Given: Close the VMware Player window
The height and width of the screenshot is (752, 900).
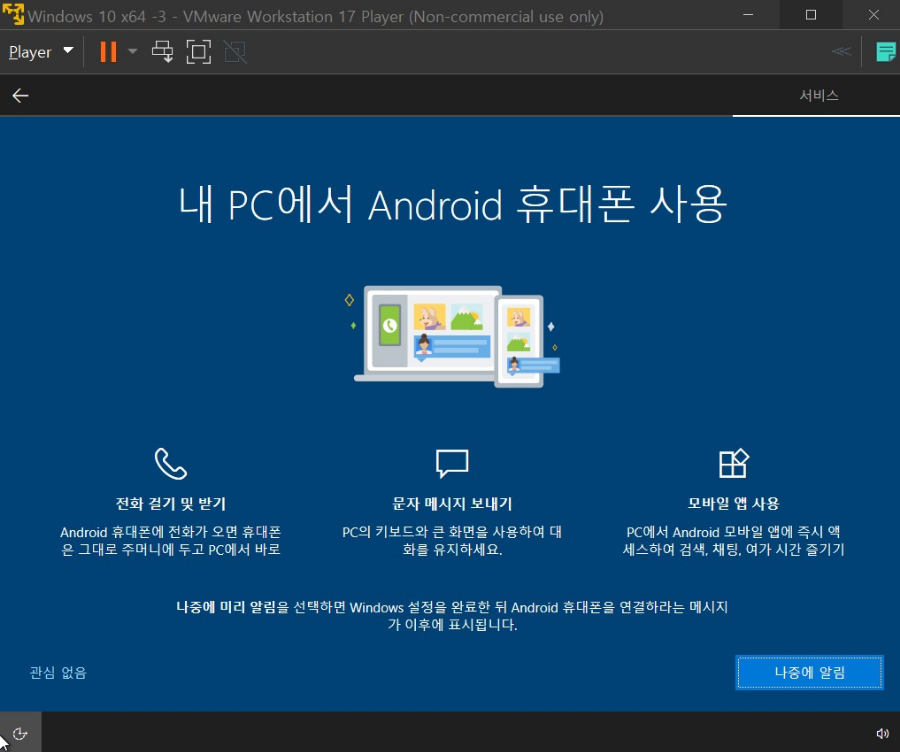Looking at the screenshot, I should [873, 15].
